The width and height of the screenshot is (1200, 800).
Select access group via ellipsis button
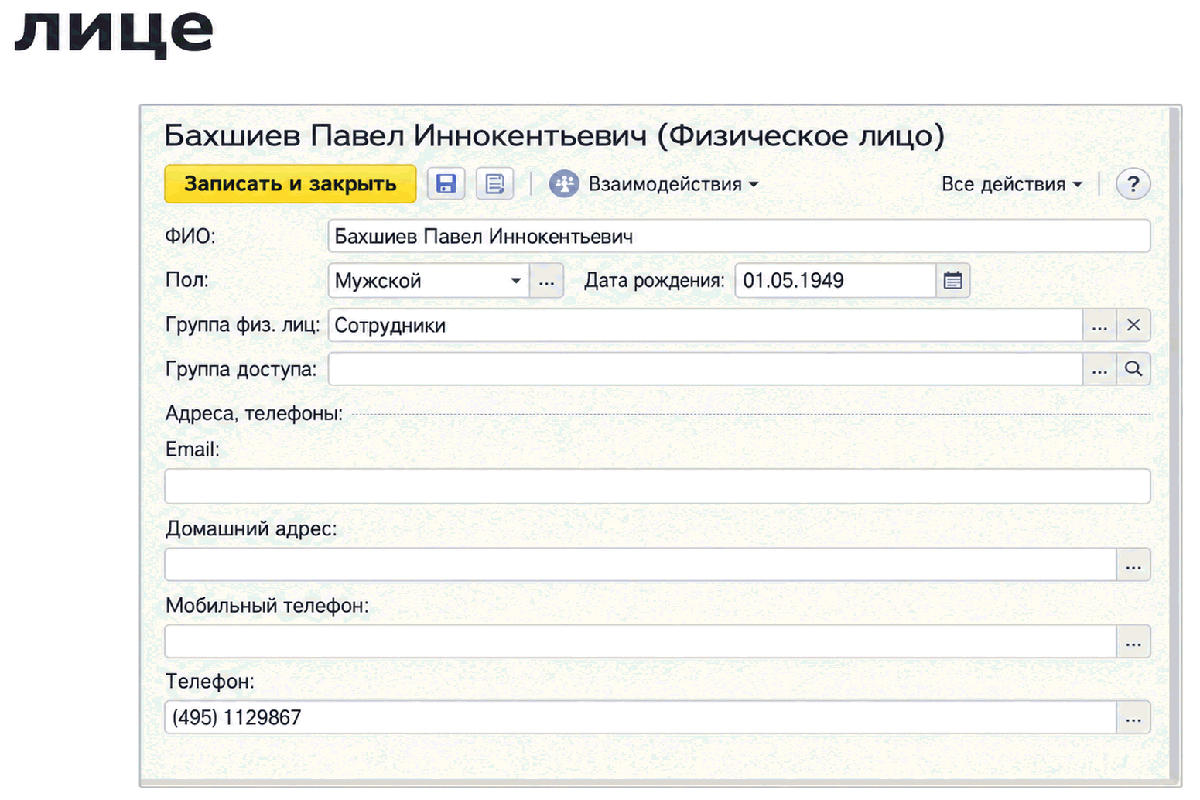pos(1100,369)
